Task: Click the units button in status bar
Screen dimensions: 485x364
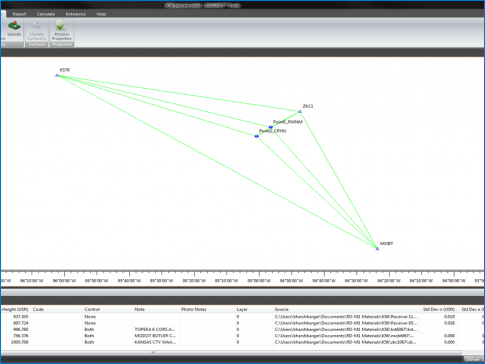Action: [472, 359]
